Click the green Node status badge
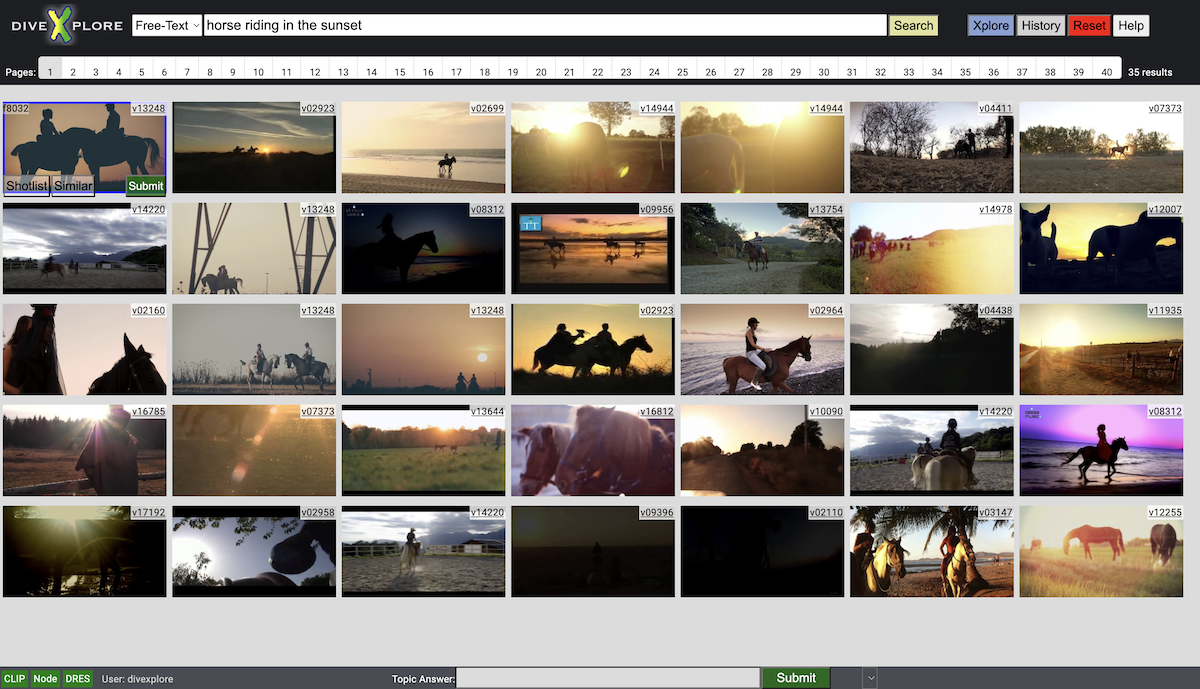 (45, 678)
